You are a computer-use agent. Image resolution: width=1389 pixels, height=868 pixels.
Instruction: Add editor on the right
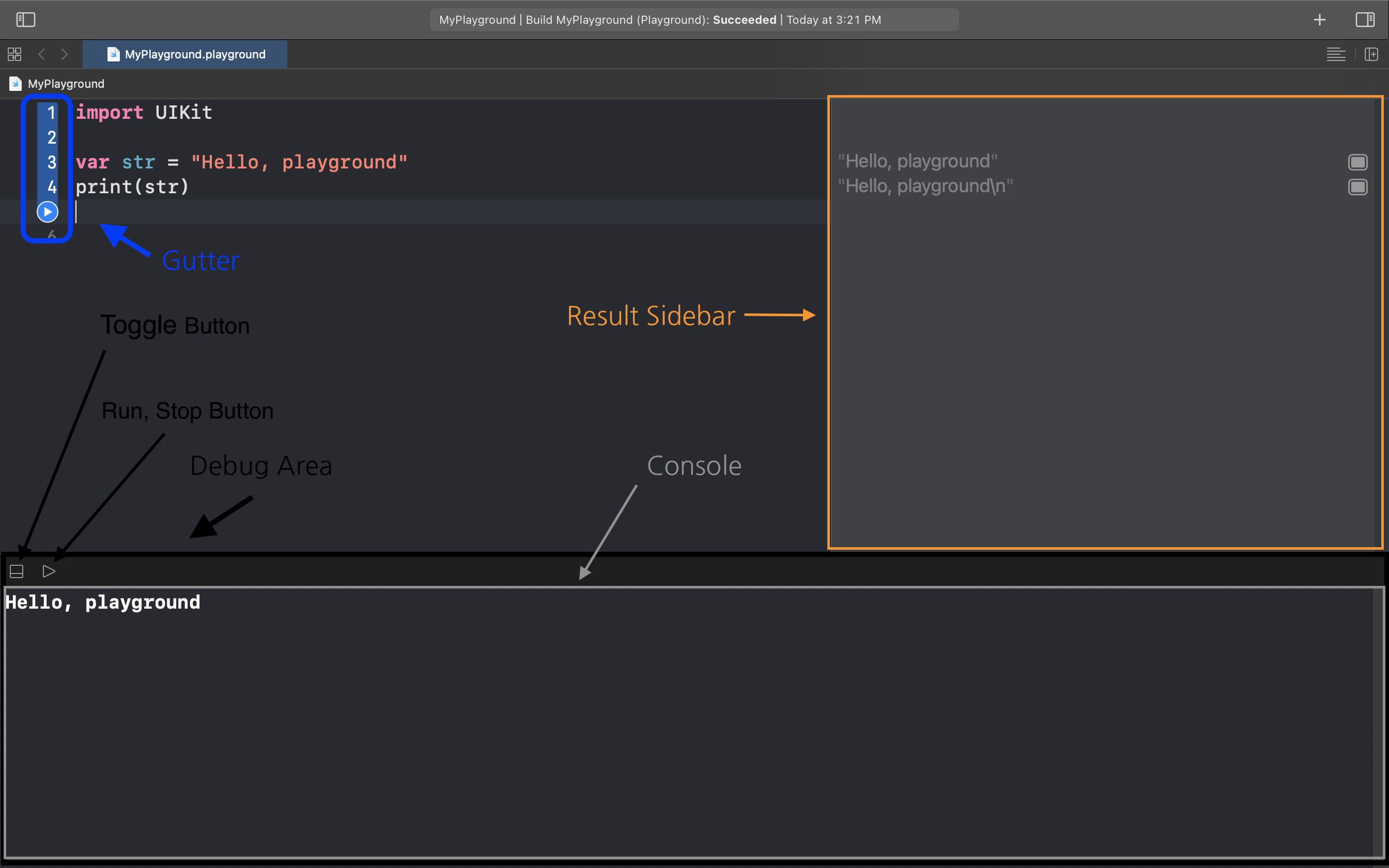[1371, 55]
